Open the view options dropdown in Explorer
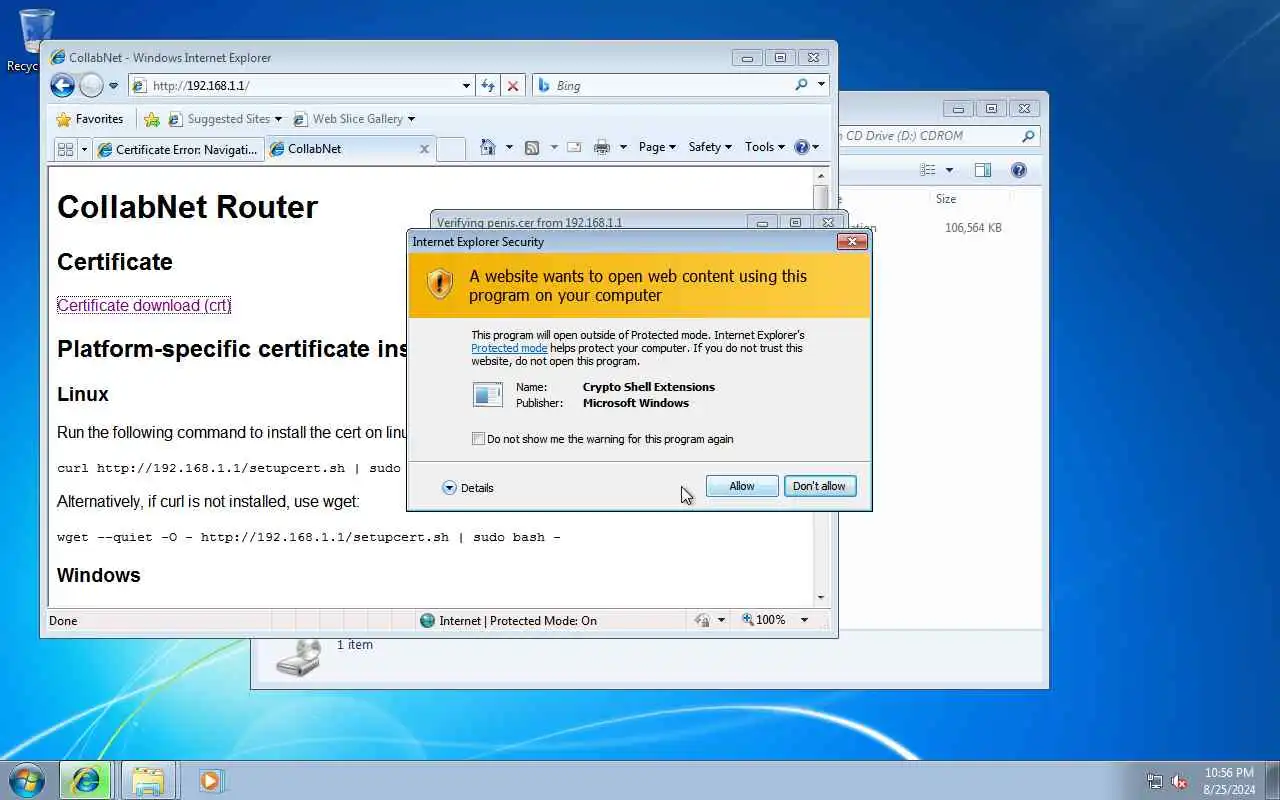Image resolution: width=1280 pixels, height=800 pixels. click(x=949, y=170)
